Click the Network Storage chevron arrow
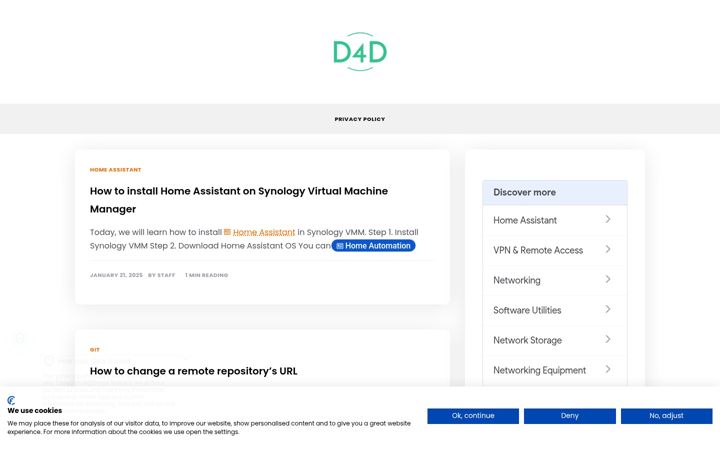The width and height of the screenshot is (720, 450). tap(608, 339)
